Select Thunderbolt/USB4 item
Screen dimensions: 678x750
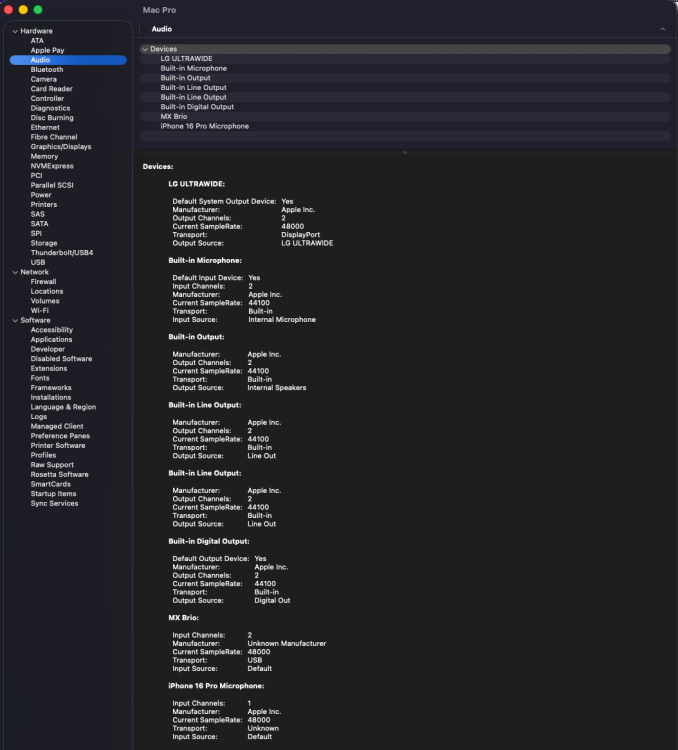click(62, 253)
